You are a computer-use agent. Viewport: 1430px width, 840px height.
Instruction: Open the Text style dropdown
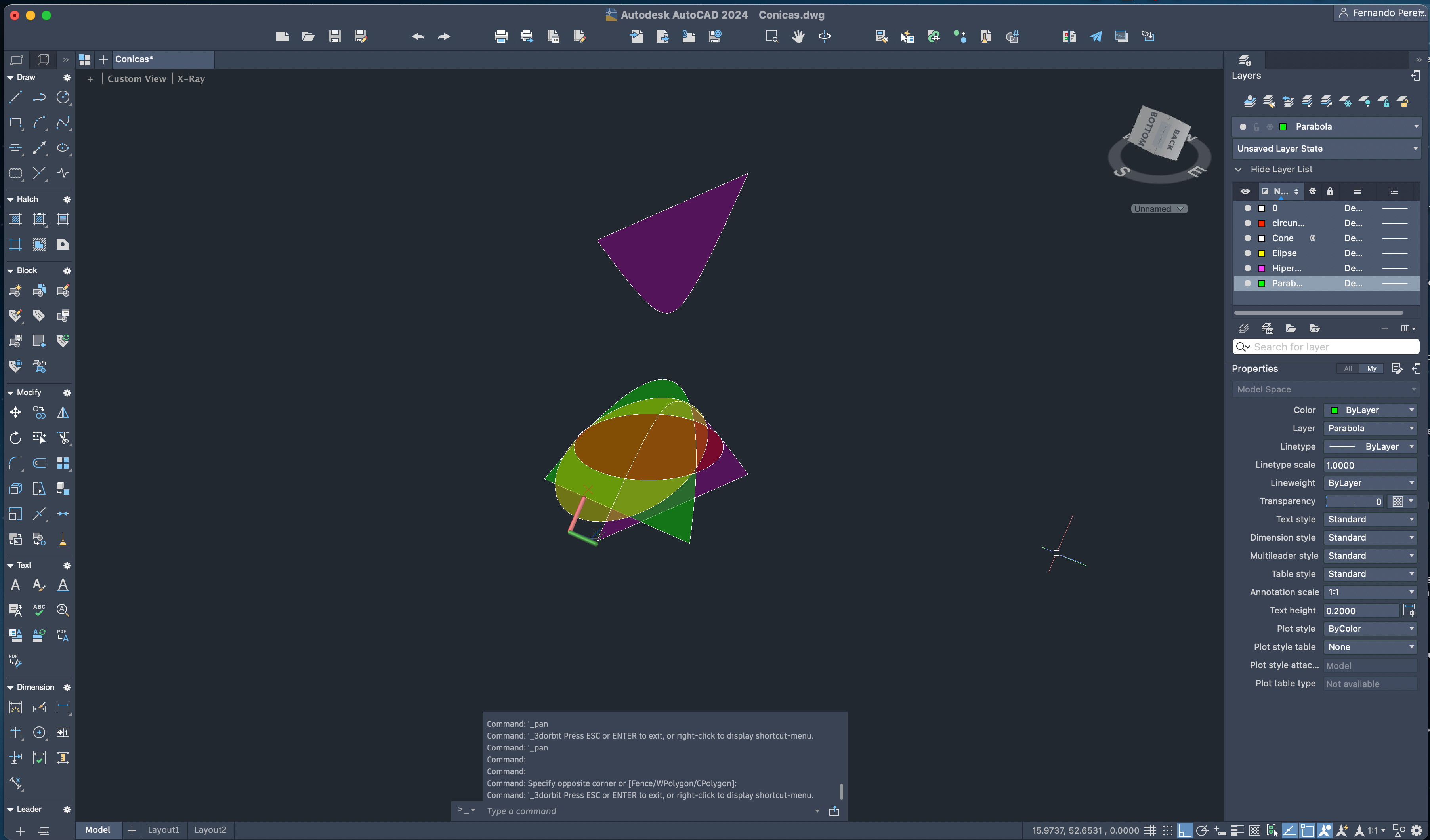click(x=1370, y=520)
